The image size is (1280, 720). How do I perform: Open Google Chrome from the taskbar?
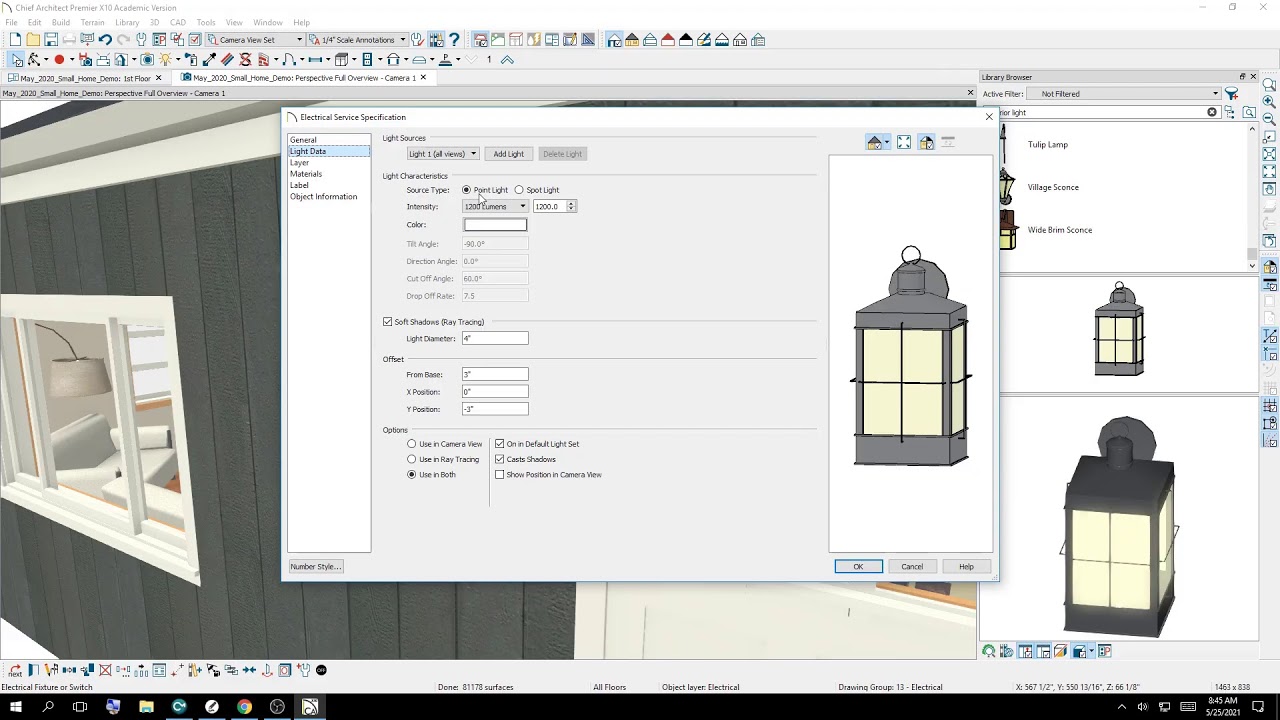244,707
